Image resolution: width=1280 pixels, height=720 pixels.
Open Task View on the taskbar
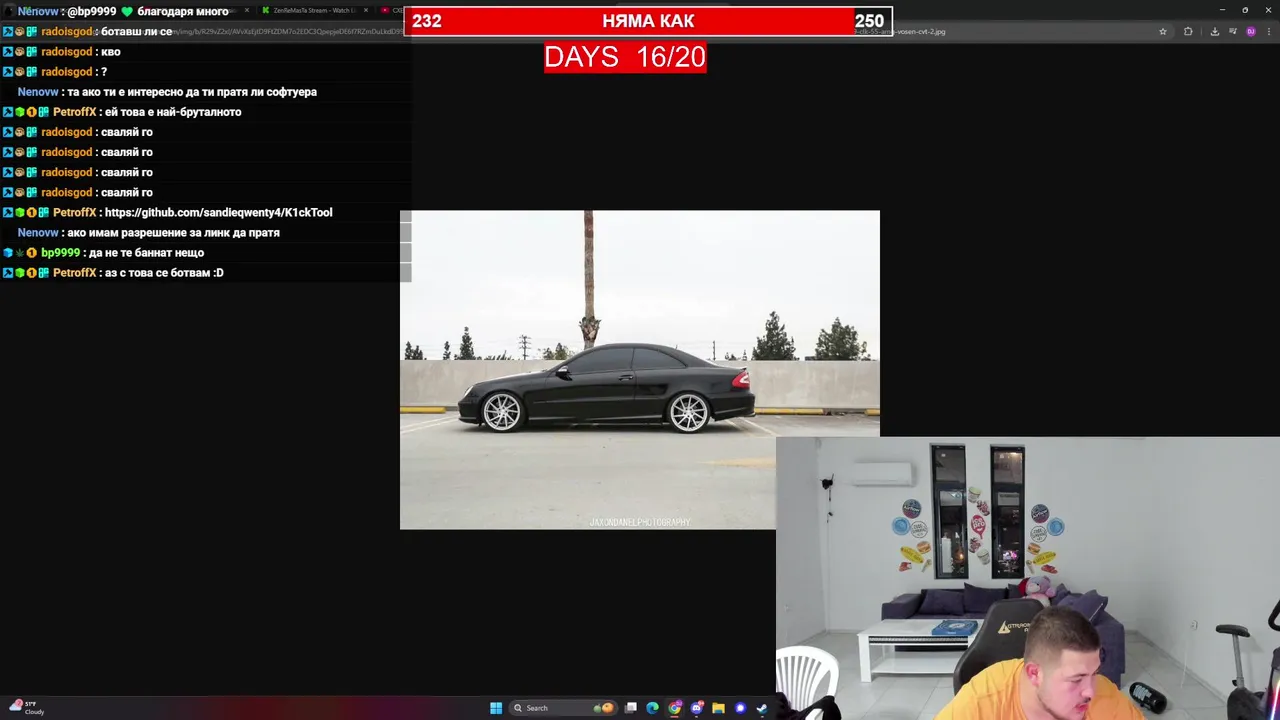[631, 708]
